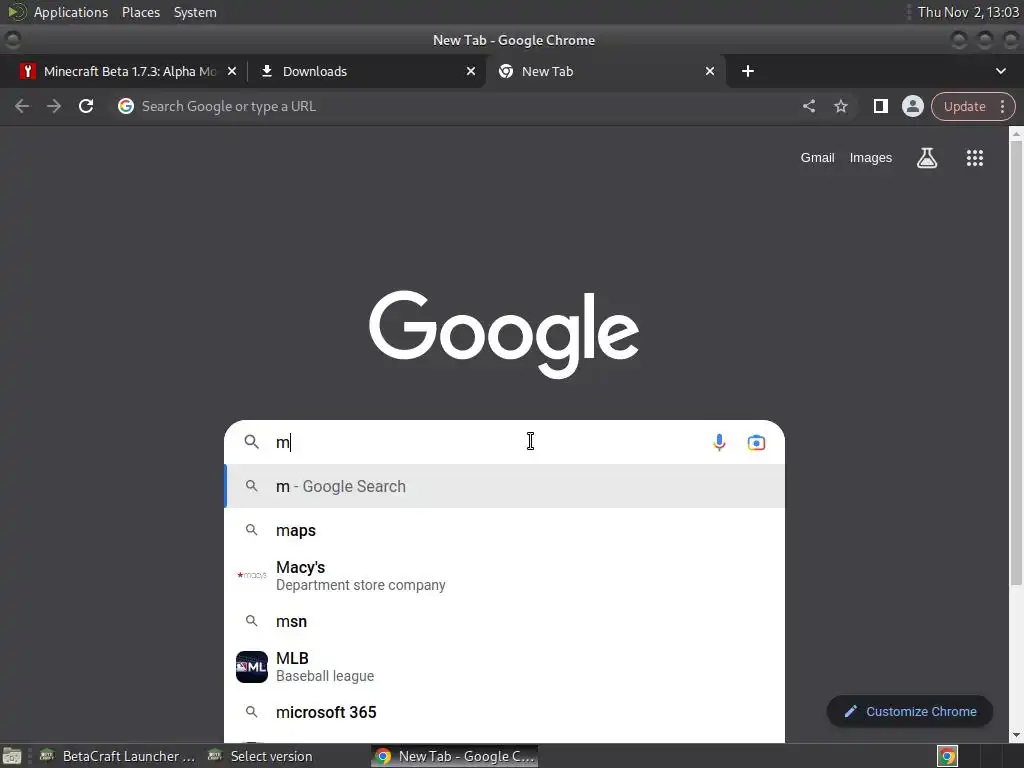Switch to BetaCraft Launcher in taskbar

click(118, 756)
